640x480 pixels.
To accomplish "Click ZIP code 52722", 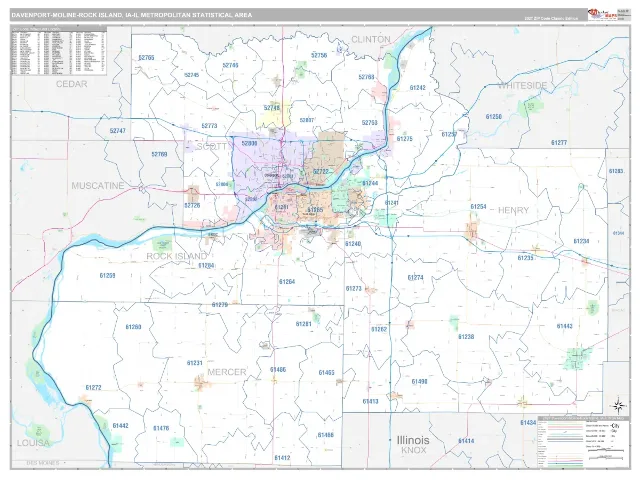I will [321, 172].
